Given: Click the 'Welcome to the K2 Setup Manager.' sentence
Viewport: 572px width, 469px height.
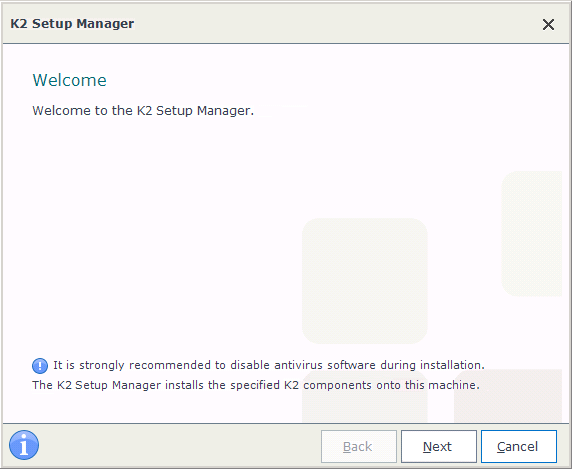Looking at the screenshot, I should tap(143, 111).
